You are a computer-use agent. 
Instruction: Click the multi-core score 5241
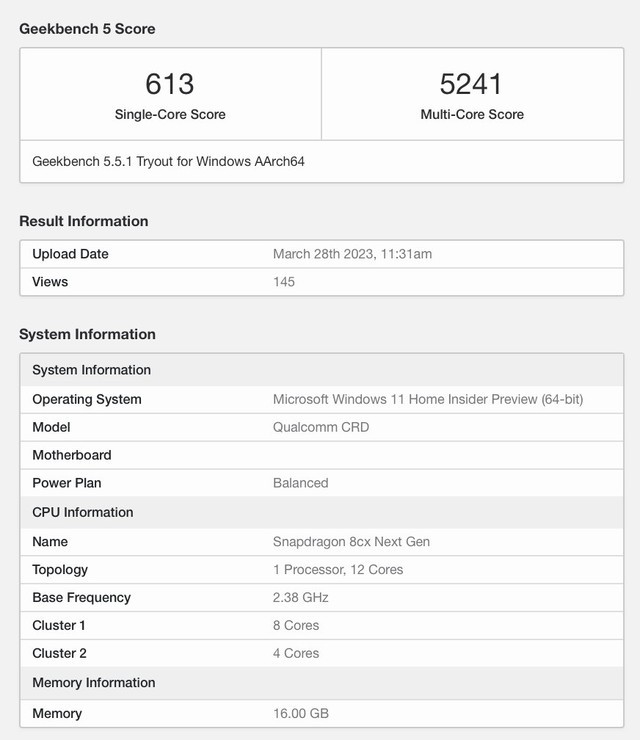(x=472, y=83)
